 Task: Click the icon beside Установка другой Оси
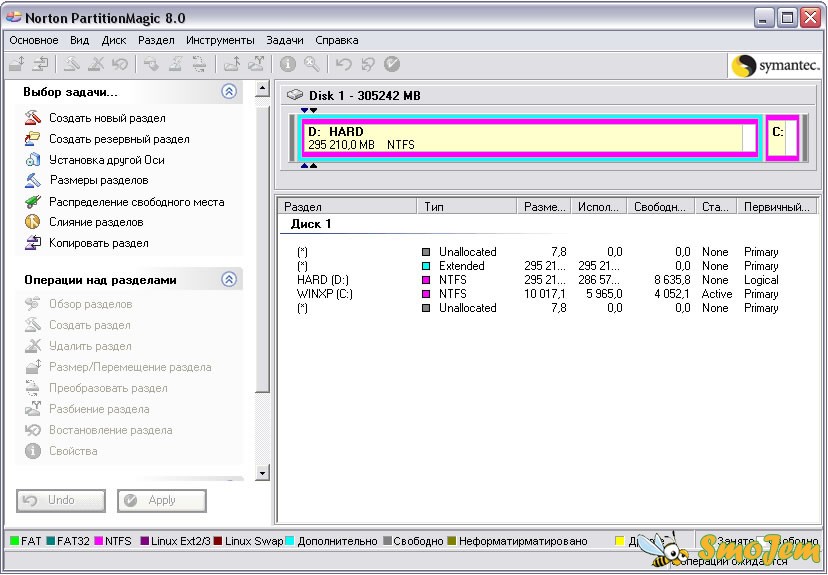point(33,159)
